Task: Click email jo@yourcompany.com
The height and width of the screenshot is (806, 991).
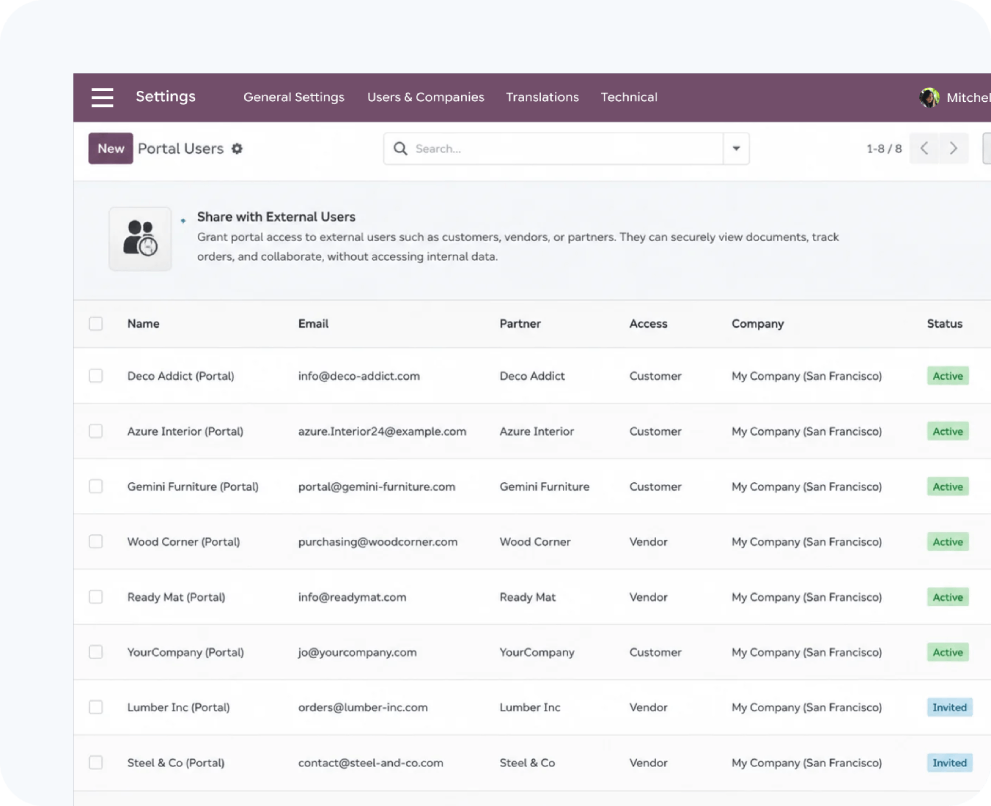Action: coord(358,652)
